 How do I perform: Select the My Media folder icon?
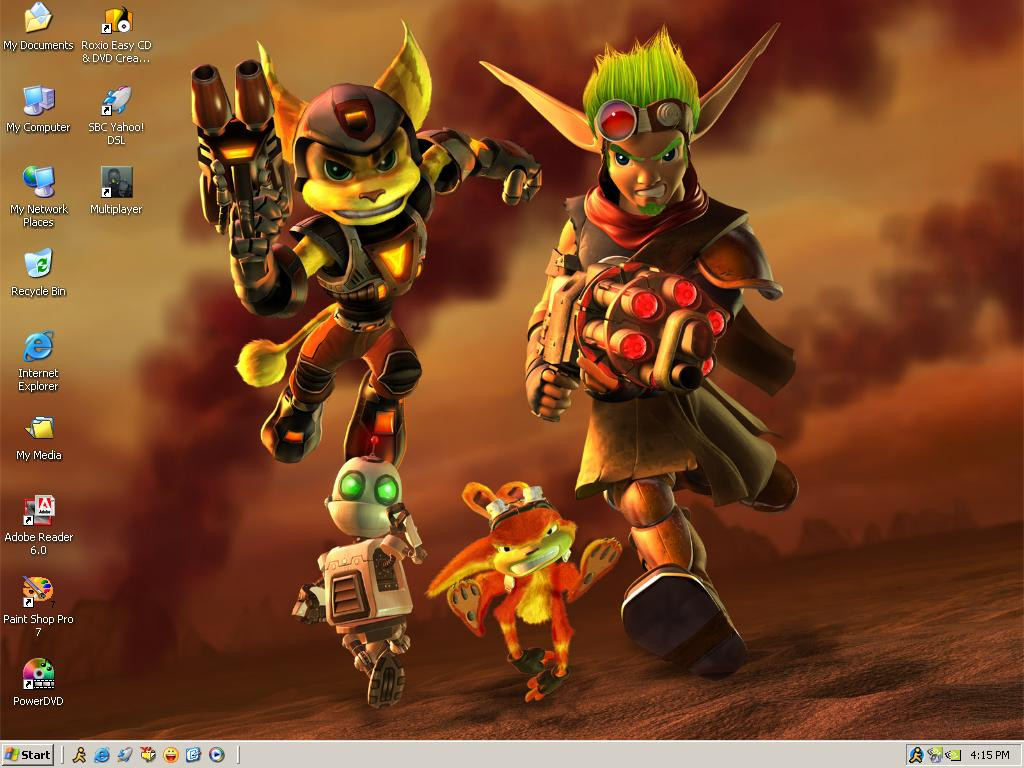coord(38,438)
